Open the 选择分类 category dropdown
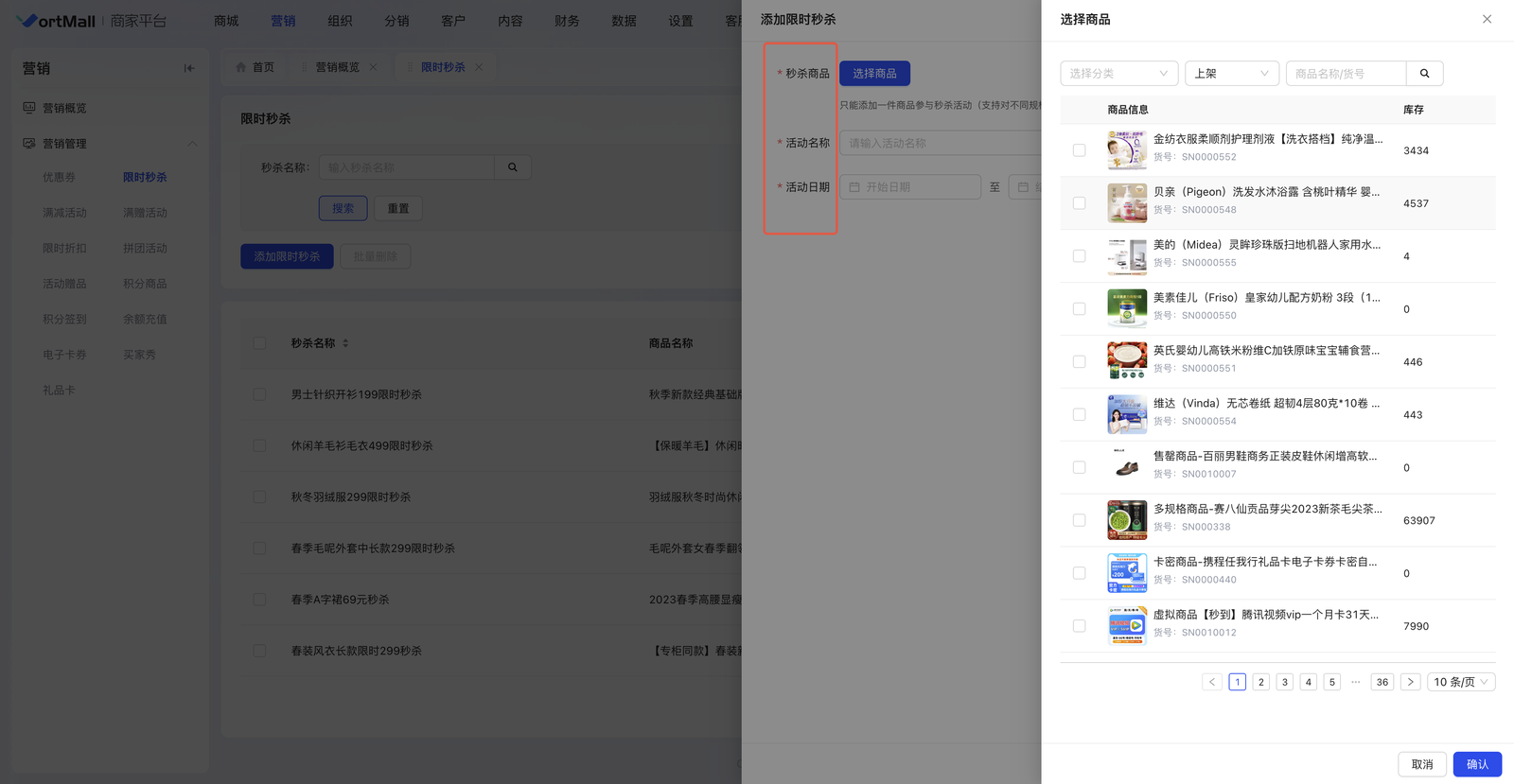The height and width of the screenshot is (784, 1514). [x=1118, y=74]
